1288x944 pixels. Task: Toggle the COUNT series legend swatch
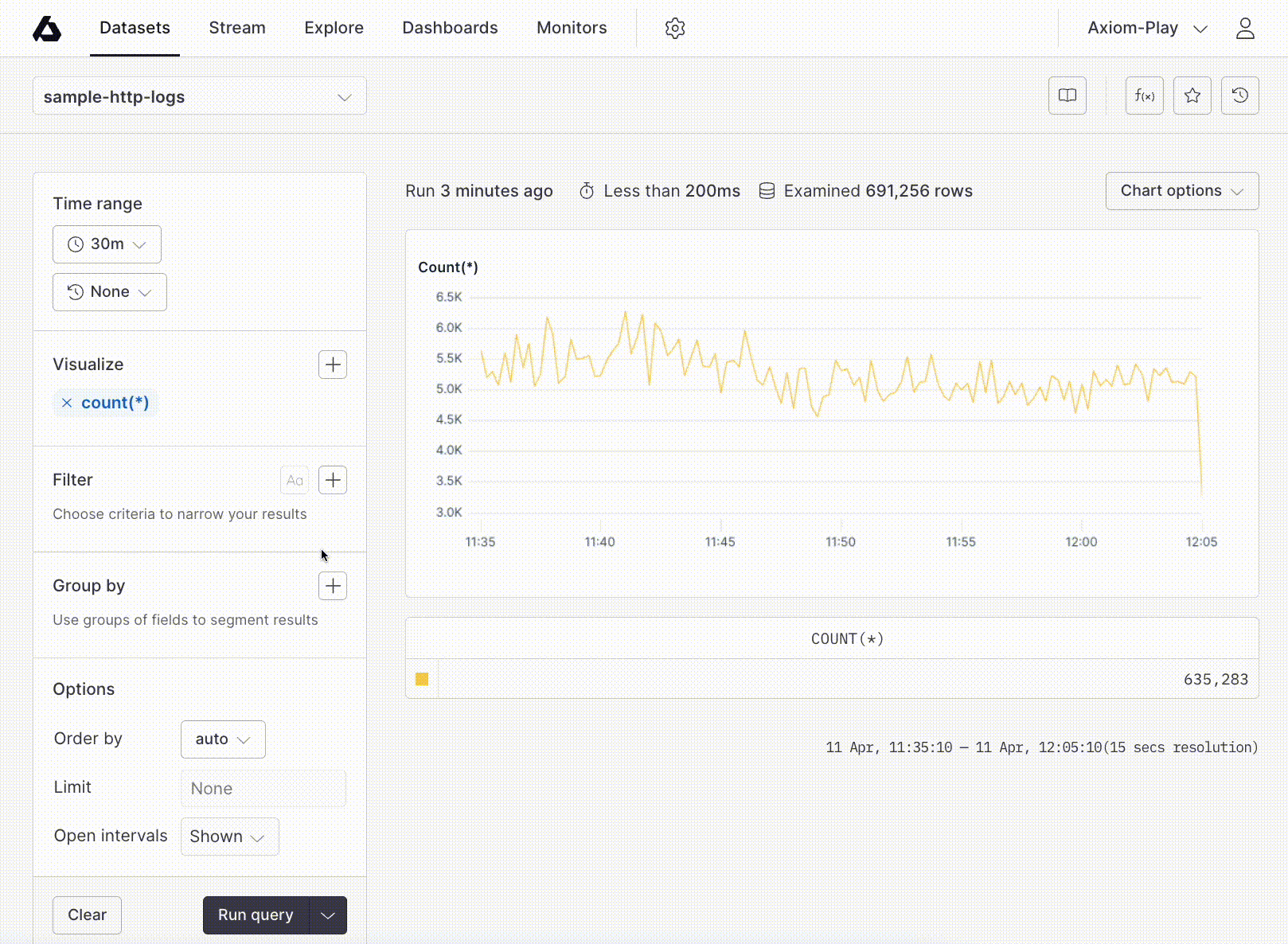coord(421,679)
